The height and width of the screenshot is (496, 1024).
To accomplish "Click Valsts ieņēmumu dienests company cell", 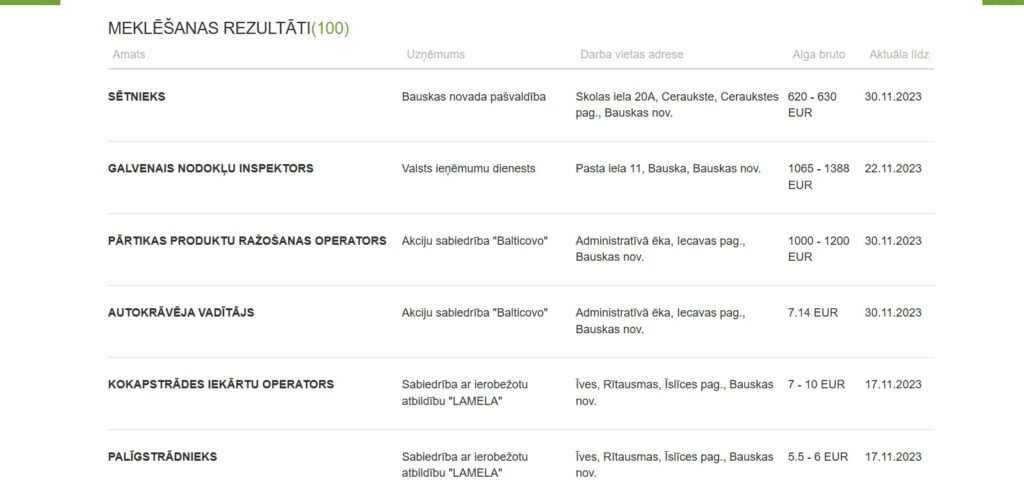I will tap(468, 169).
